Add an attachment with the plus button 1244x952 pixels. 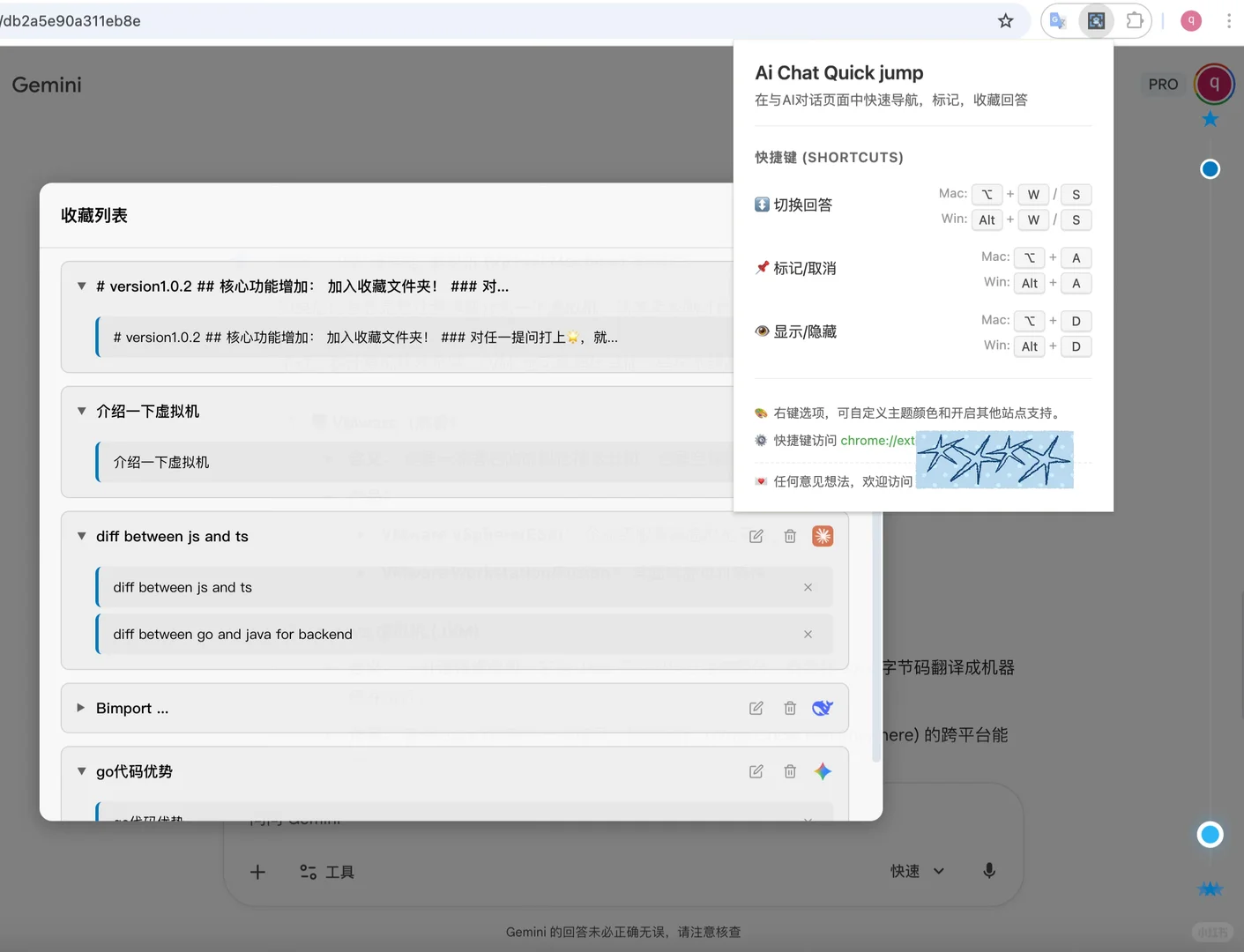[257, 872]
